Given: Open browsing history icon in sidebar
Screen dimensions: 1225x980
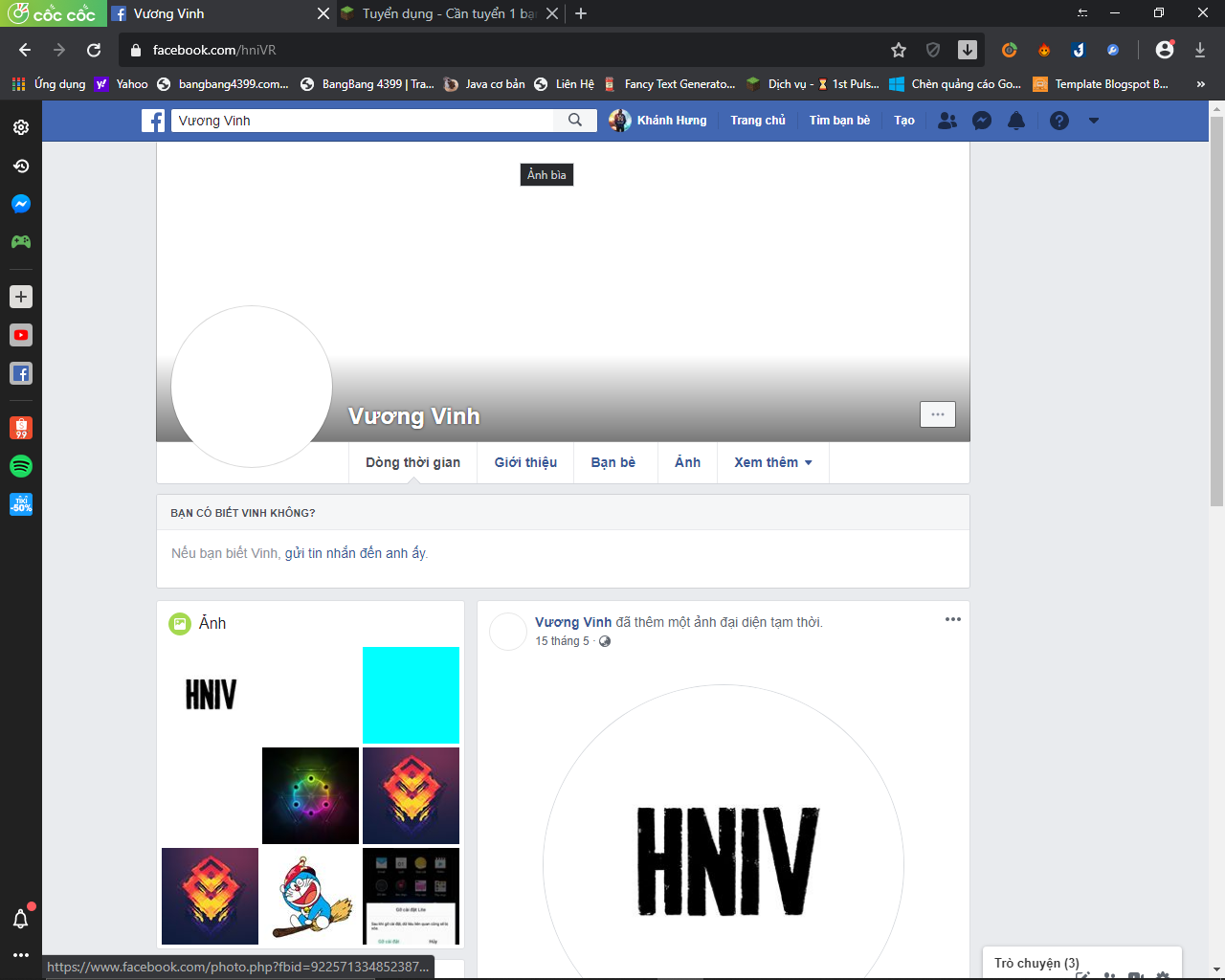Looking at the screenshot, I should tap(21, 166).
